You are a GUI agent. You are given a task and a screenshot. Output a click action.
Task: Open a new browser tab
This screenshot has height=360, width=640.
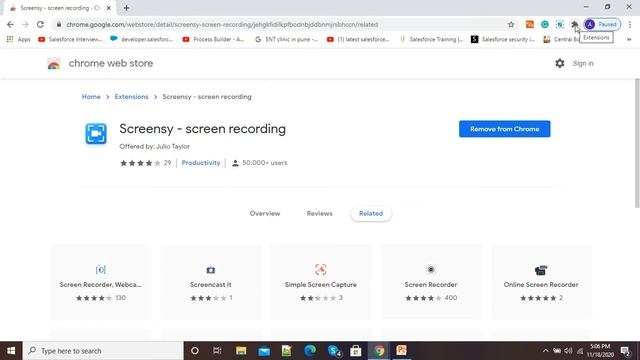(x=126, y=8)
